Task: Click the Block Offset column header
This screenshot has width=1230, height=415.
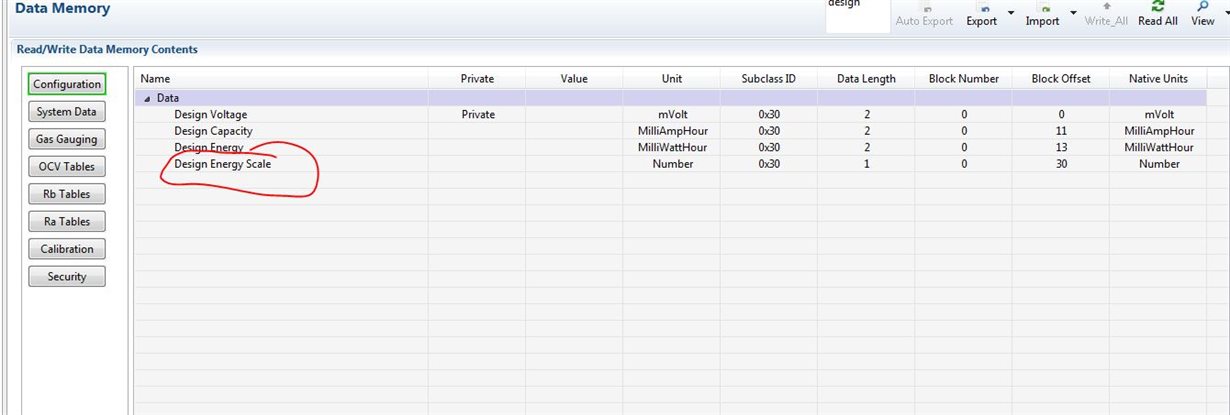Action: [1061, 78]
